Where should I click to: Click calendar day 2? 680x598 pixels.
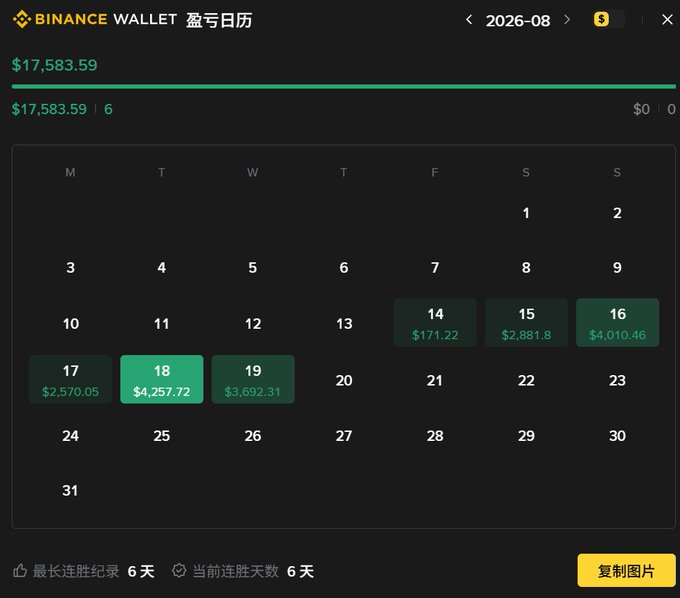coord(618,213)
